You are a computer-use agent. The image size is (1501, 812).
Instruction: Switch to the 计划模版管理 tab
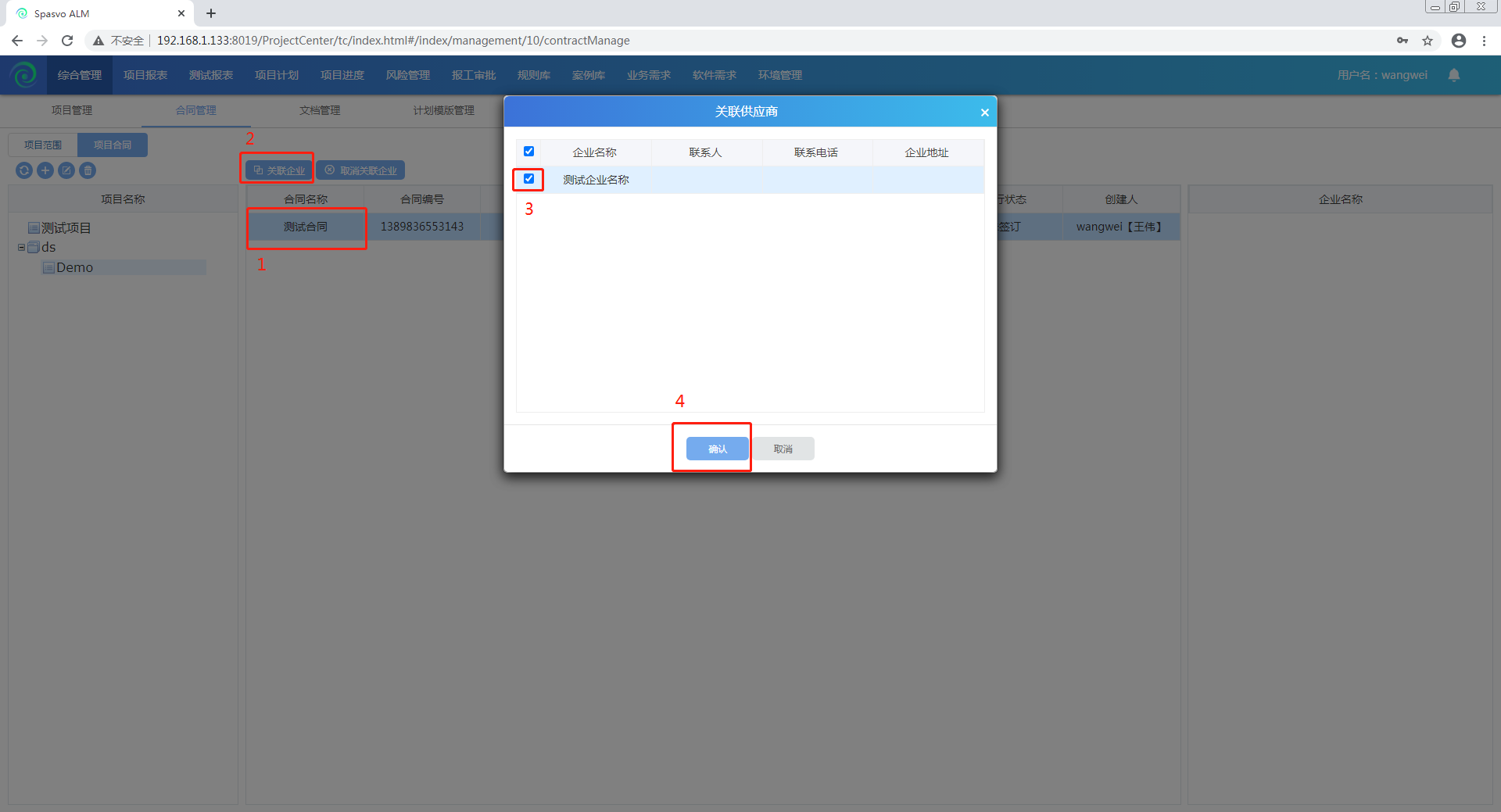click(x=444, y=111)
